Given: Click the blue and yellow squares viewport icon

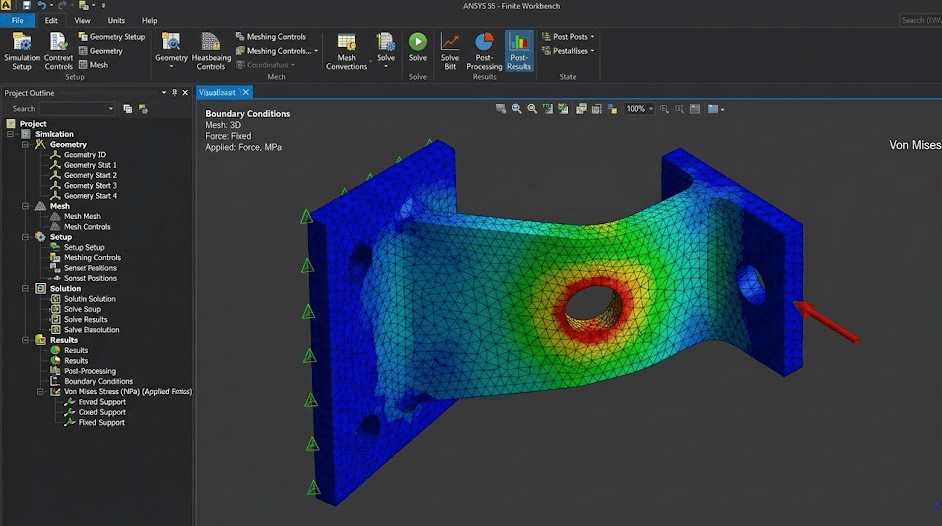Looking at the screenshot, I should [612, 109].
